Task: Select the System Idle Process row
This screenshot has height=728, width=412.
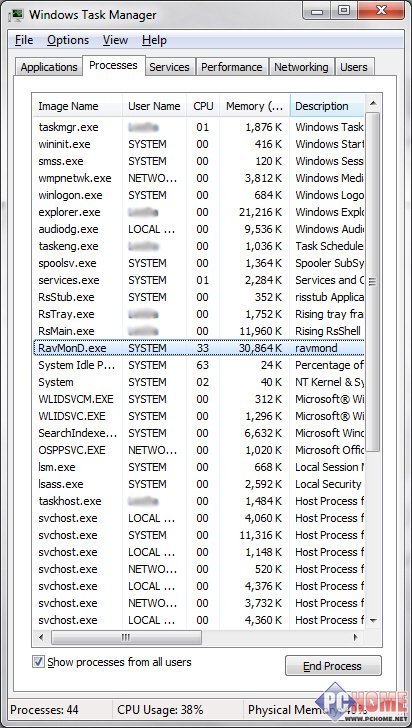Action: [x=199, y=365]
